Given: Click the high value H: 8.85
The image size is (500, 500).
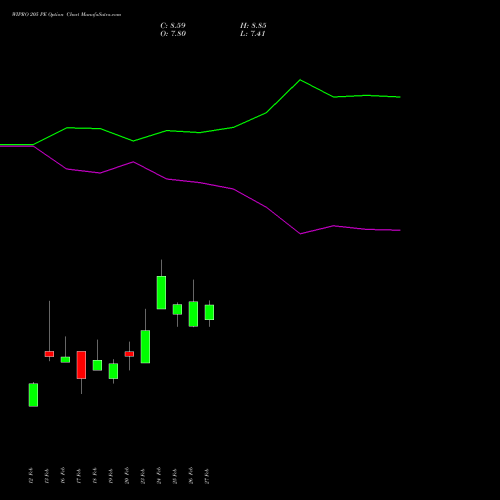Looking at the screenshot, I should pos(253,26).
